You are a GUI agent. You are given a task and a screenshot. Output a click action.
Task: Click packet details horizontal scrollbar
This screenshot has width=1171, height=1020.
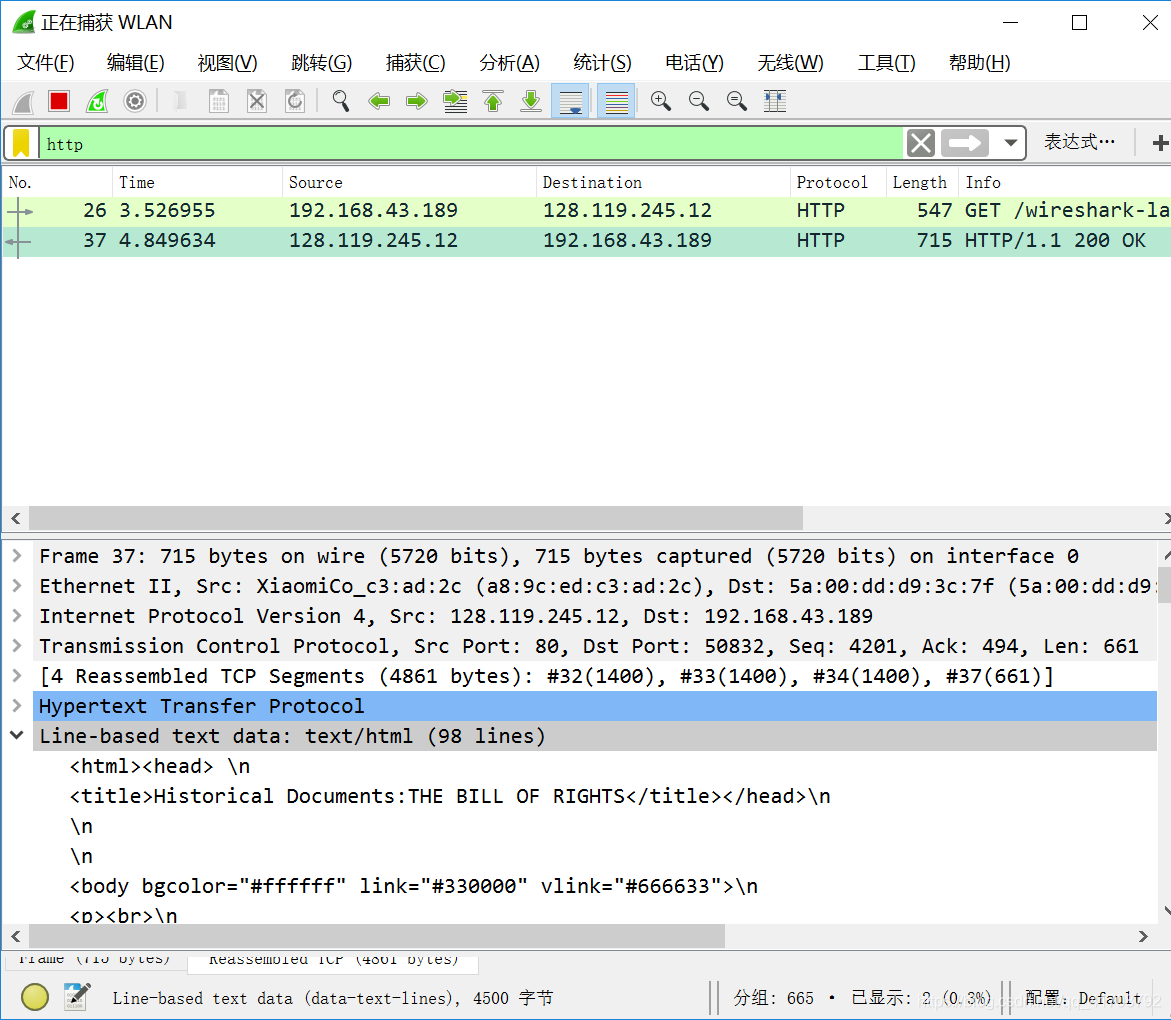coord(377,936)
